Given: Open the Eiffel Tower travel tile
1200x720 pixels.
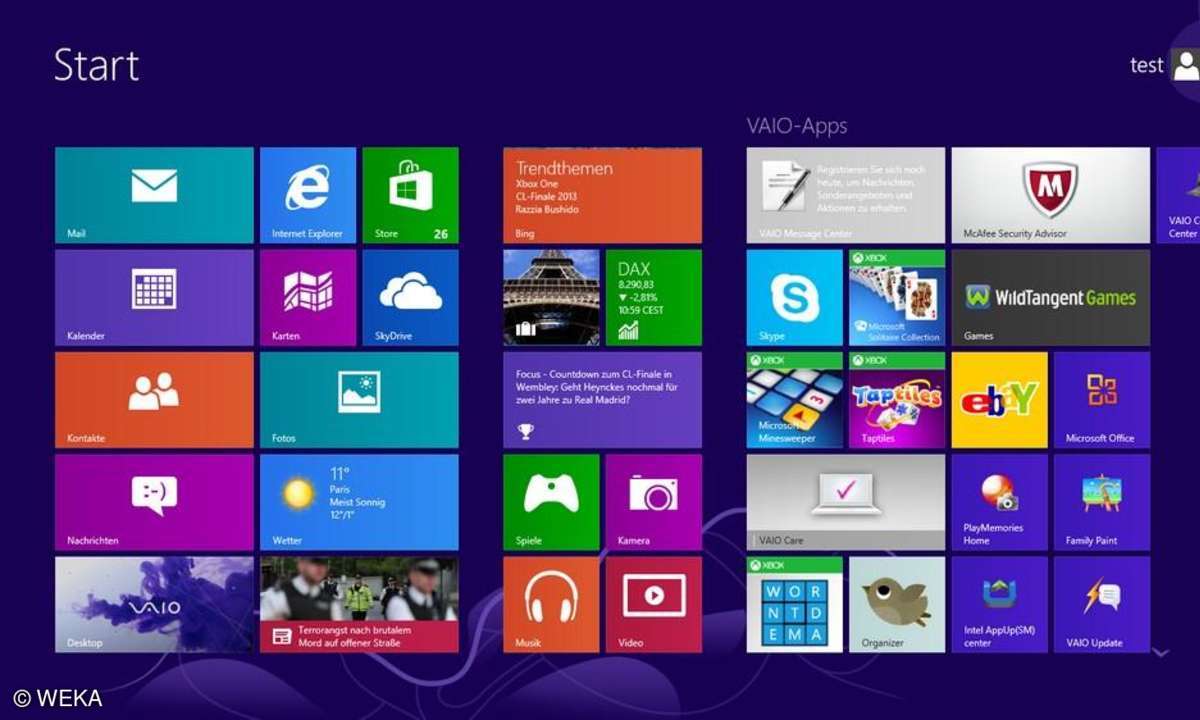Looking at the screenshot, I should [x=551, y=298].
